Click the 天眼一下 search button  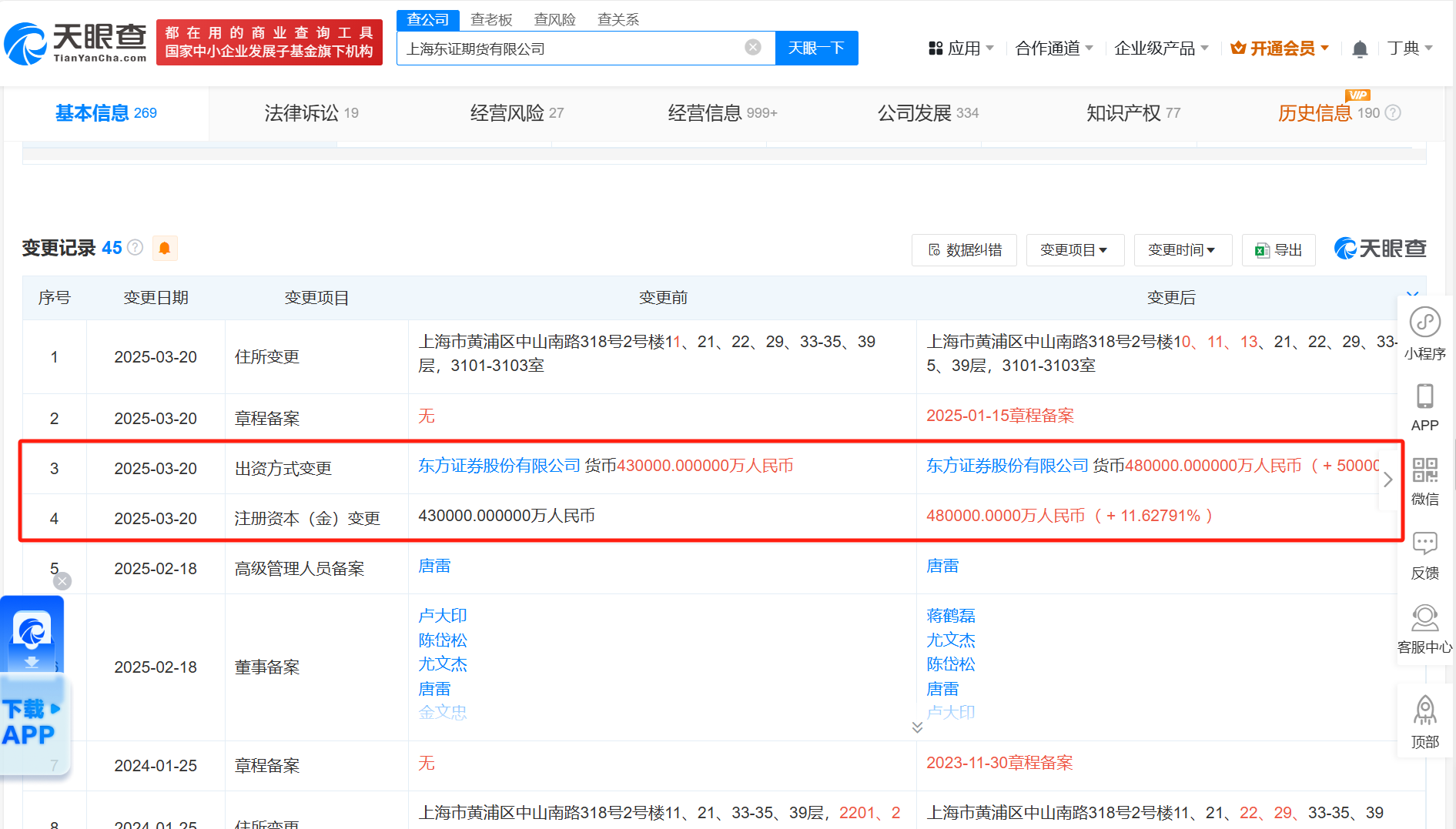coord(816,48)
